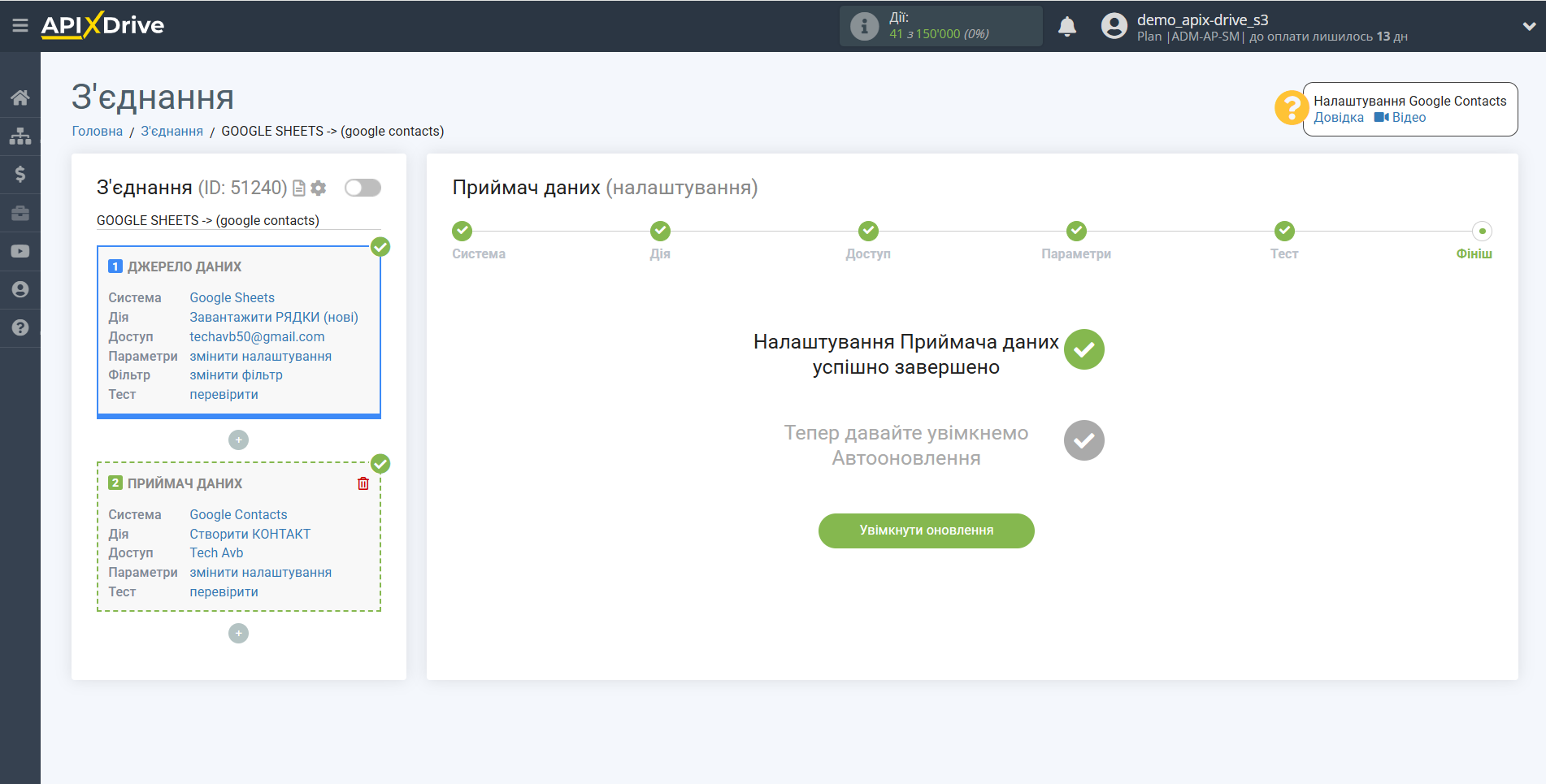Click the data source green check badge
This screenshot has height=784, width=1546.
coord(380,247)
